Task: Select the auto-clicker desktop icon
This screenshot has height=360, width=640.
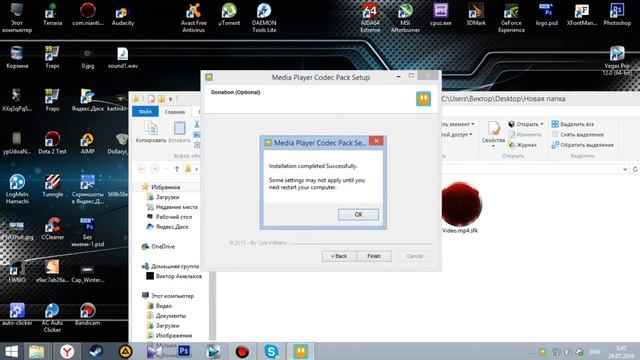Action: tap(17, 314)
